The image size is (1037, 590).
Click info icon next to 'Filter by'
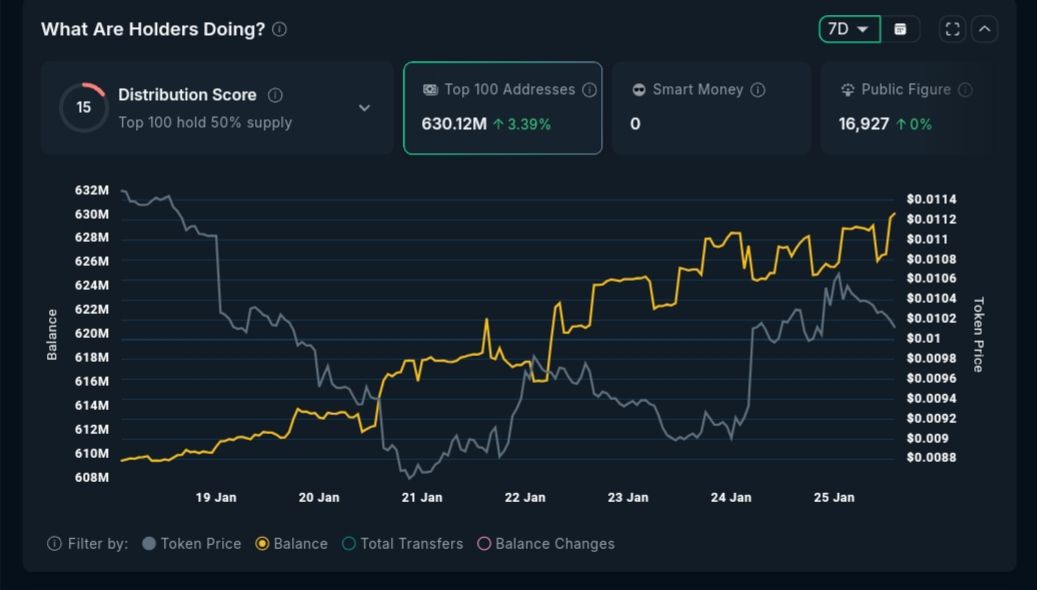(x=54, y=544)
